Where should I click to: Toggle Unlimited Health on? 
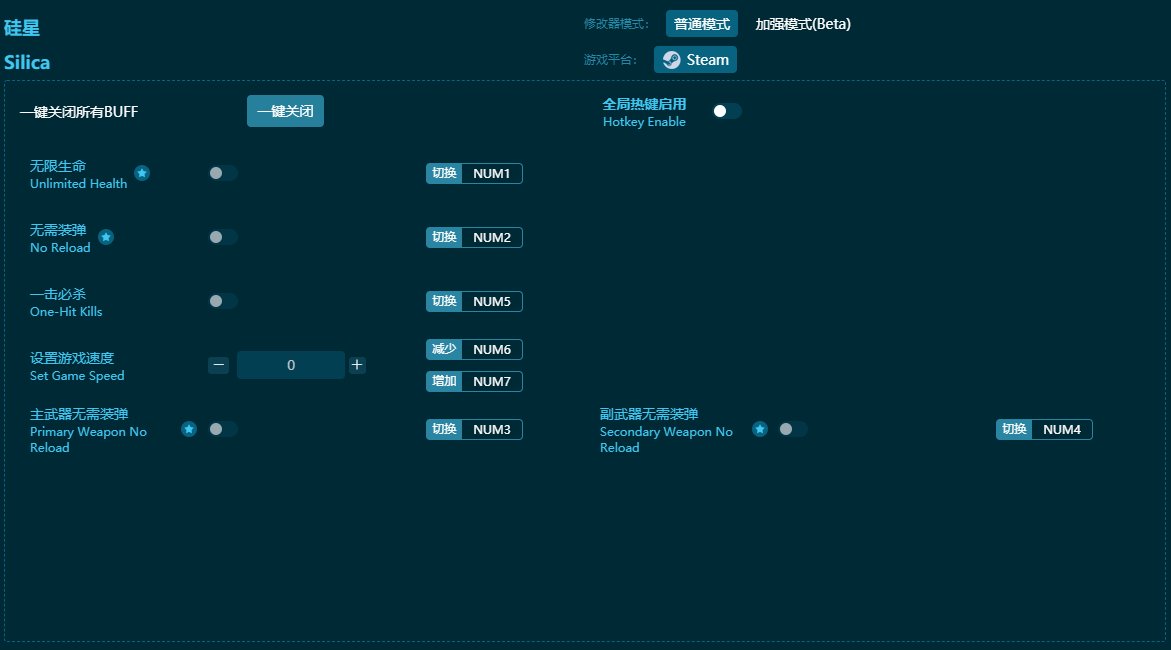[222, 173]
